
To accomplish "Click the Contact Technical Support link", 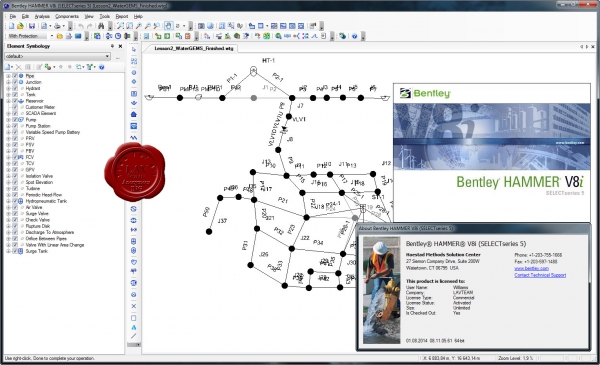I will 540,275.
